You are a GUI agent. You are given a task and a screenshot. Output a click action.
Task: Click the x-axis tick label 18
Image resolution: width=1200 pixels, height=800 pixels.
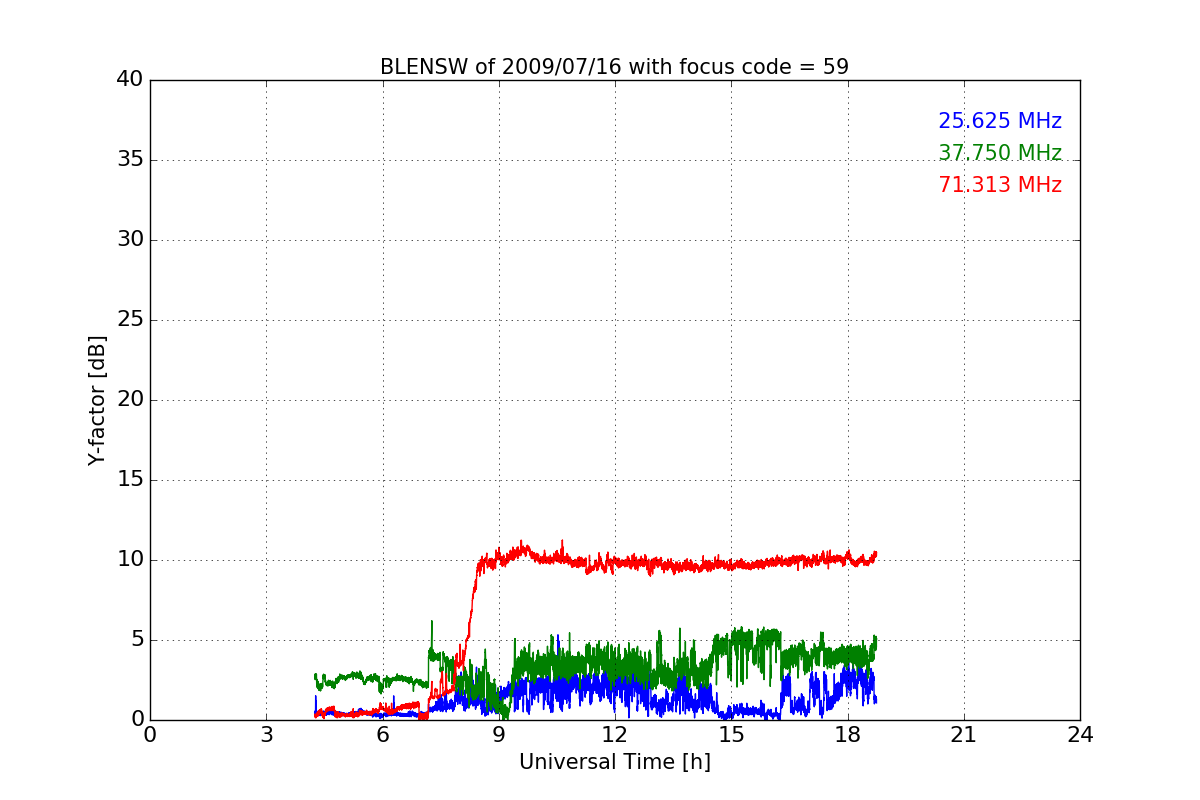click(848, 735)
